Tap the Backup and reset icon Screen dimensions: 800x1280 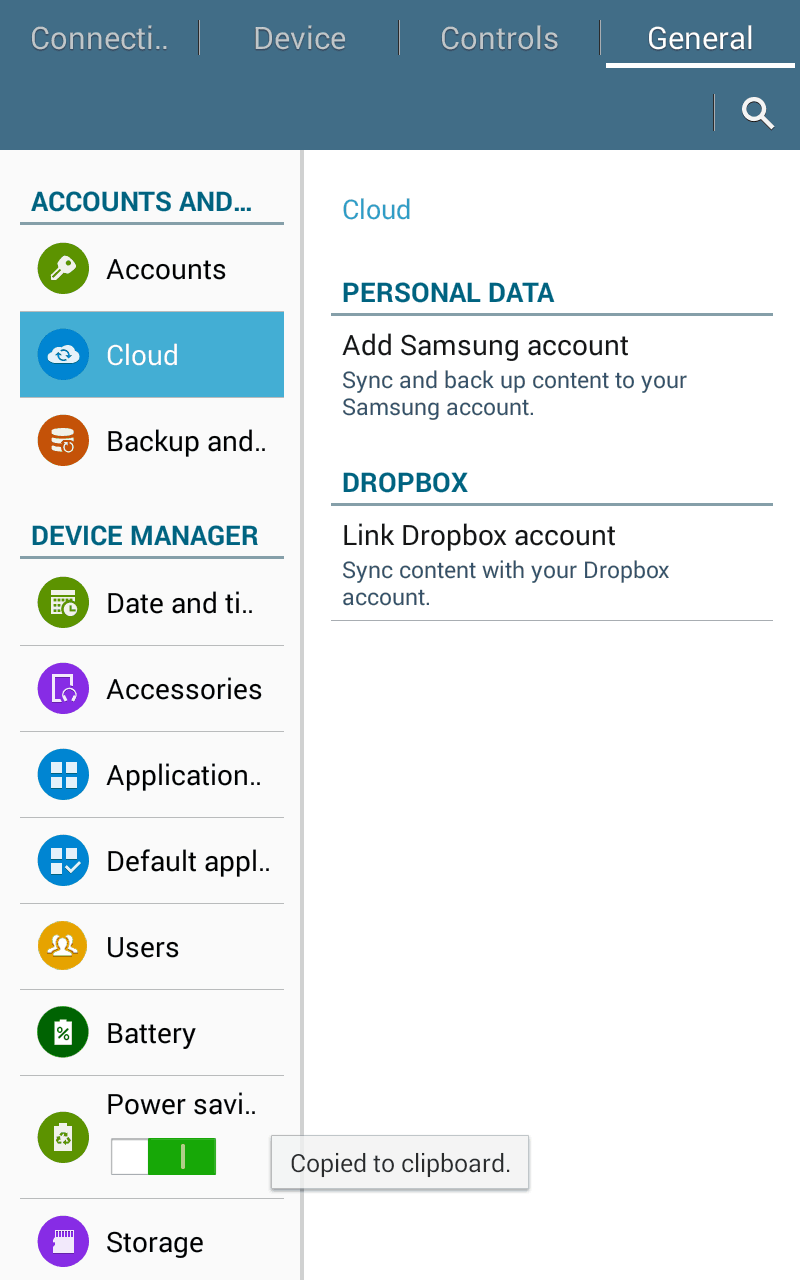click(x=63, y=441)
